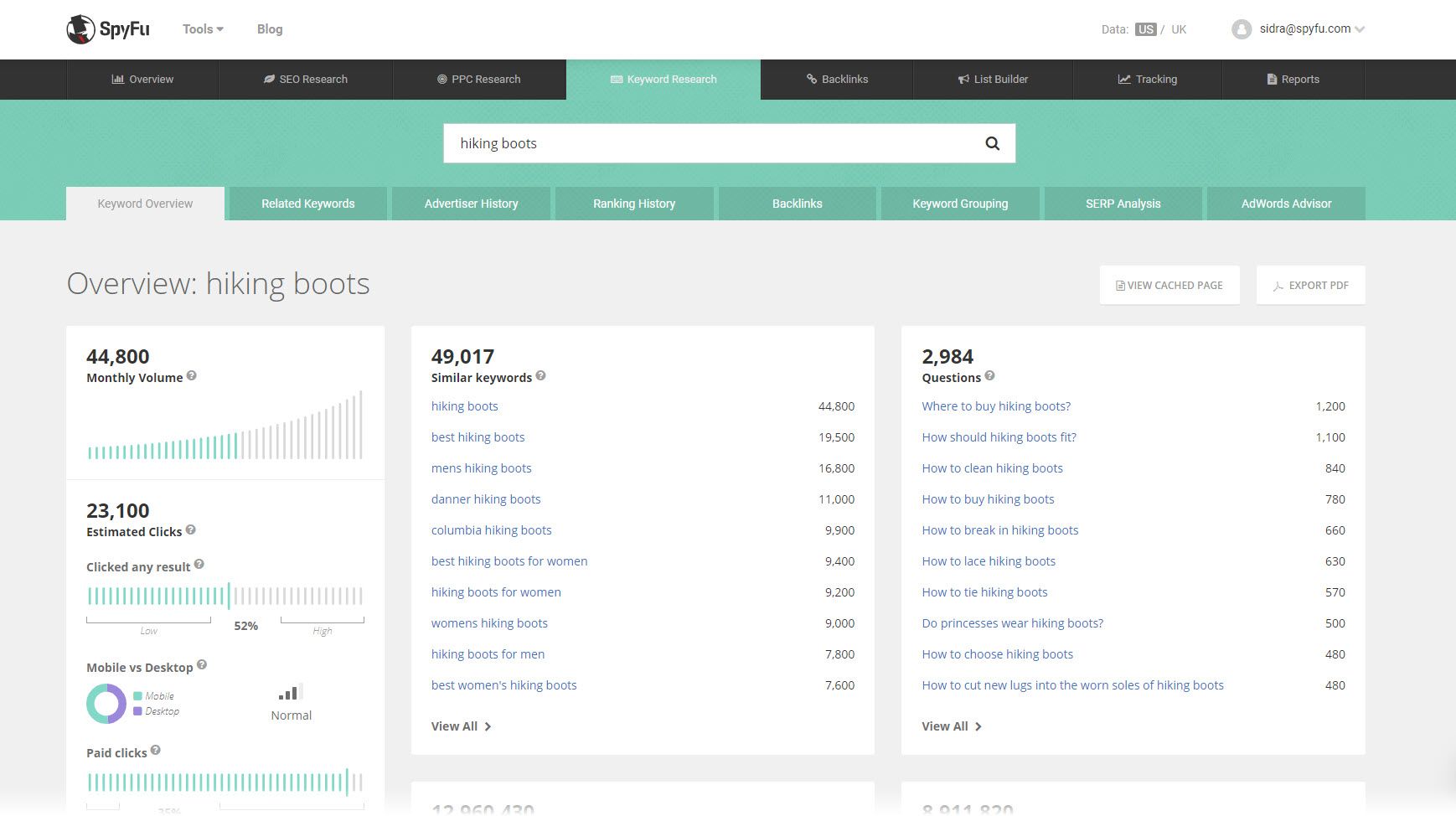Click the user avatar icon

[x=1241, y=29]
